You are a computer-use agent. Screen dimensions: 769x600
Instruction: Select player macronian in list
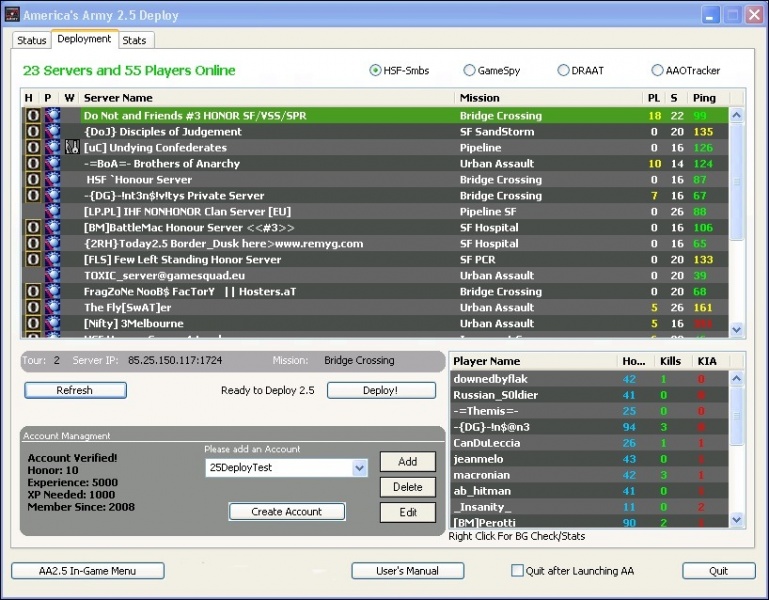pos(590,475)
